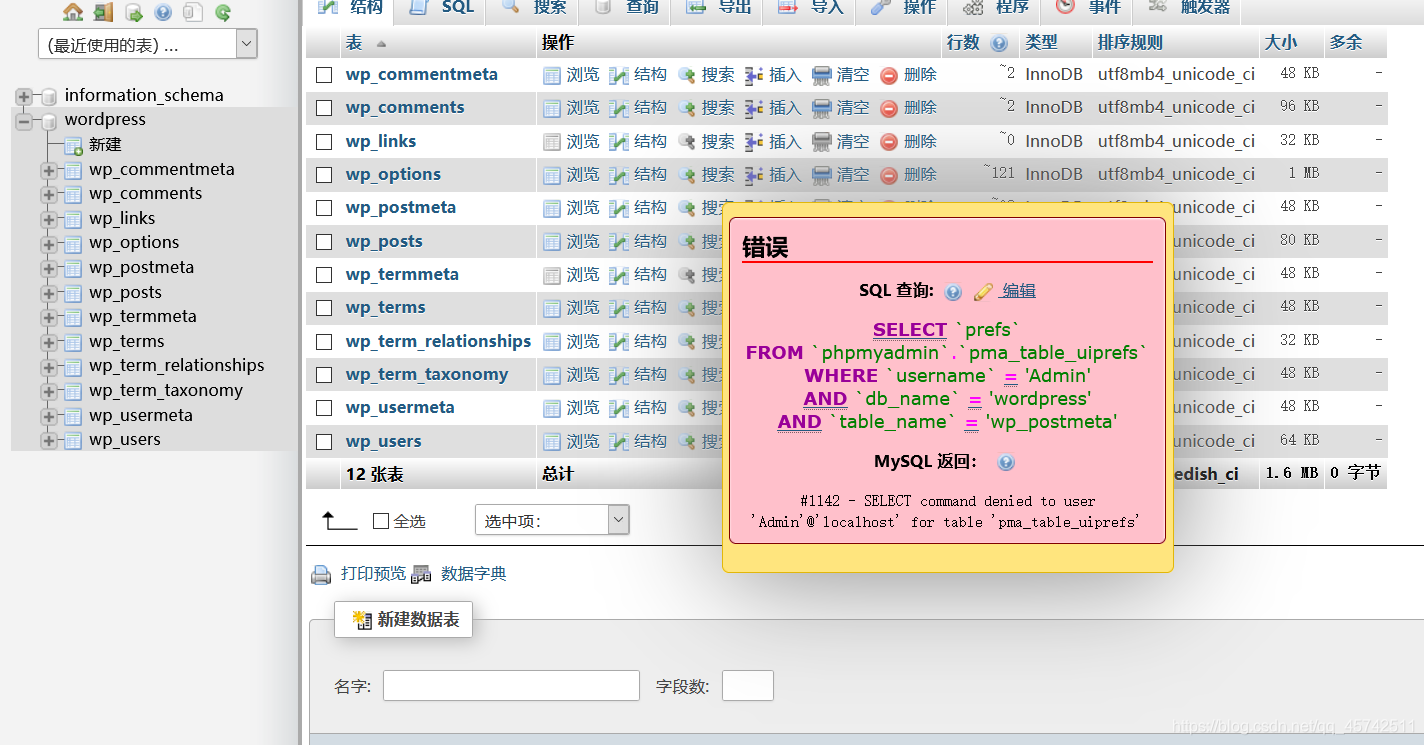1424x745 pixels.
Task: Log out using the door exit icon
Action: 103,12
